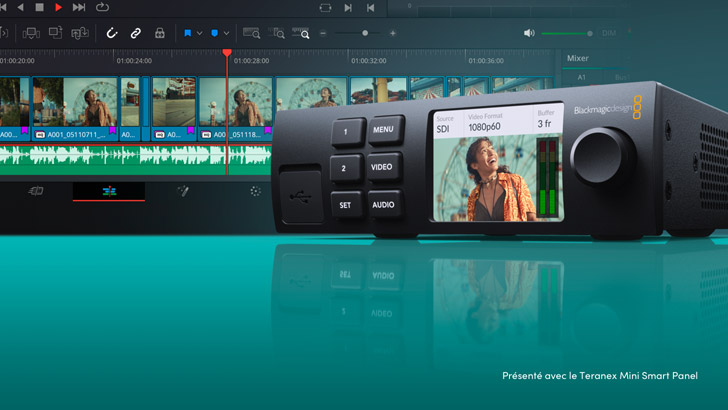The height and width of the screenshot is (410, 728).
Task: Zoom out timeline with the minus button
Action: tap(323, 33)
